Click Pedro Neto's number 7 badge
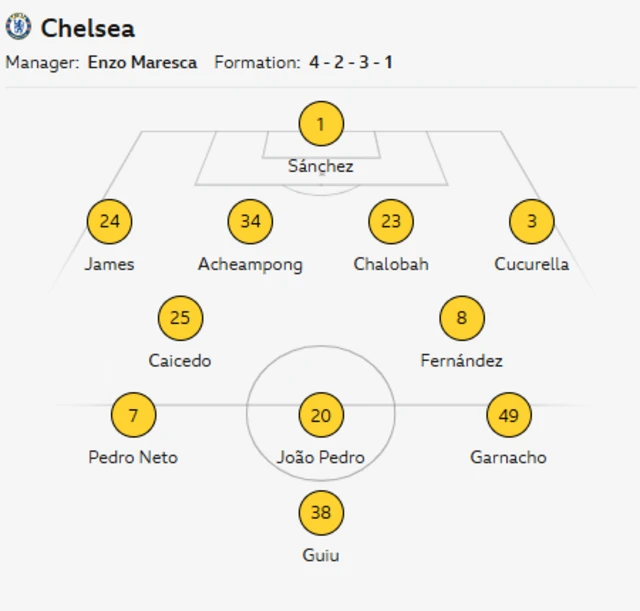Viewport: 640px width, 611px height. click(133, 415)
